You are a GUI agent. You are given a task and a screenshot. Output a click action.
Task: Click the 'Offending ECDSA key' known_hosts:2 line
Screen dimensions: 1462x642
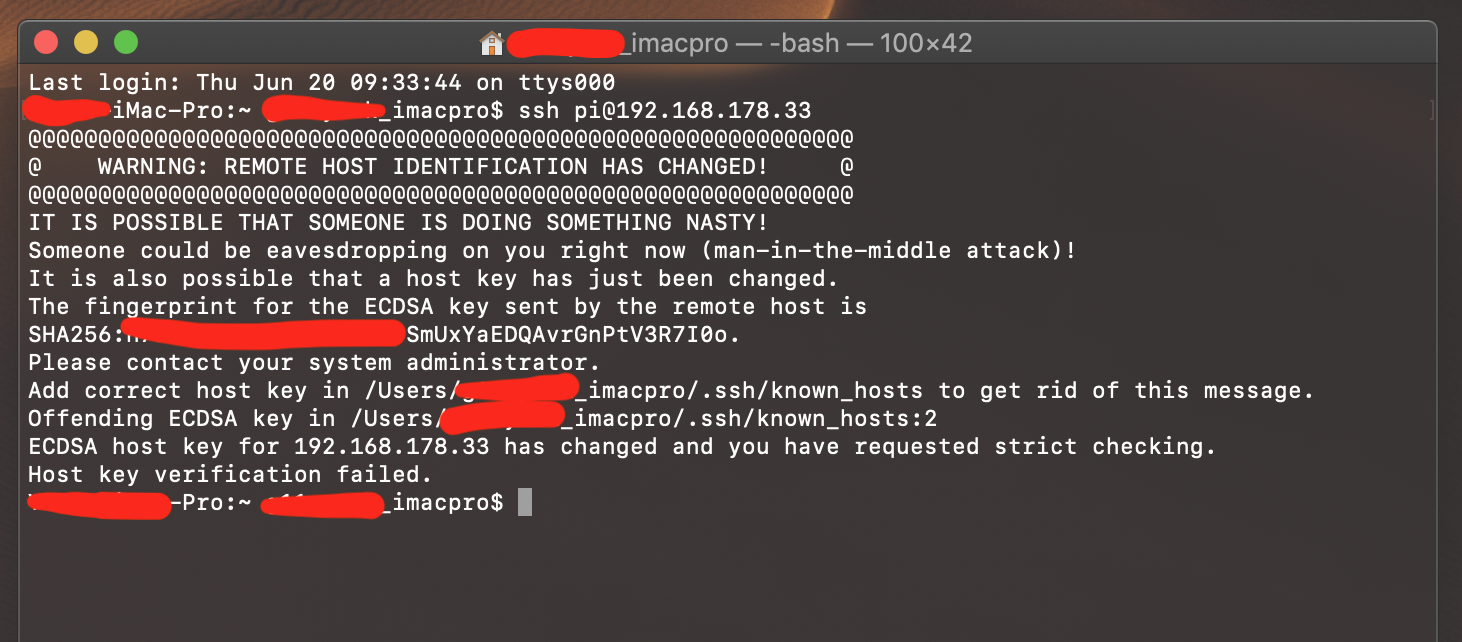481,418
